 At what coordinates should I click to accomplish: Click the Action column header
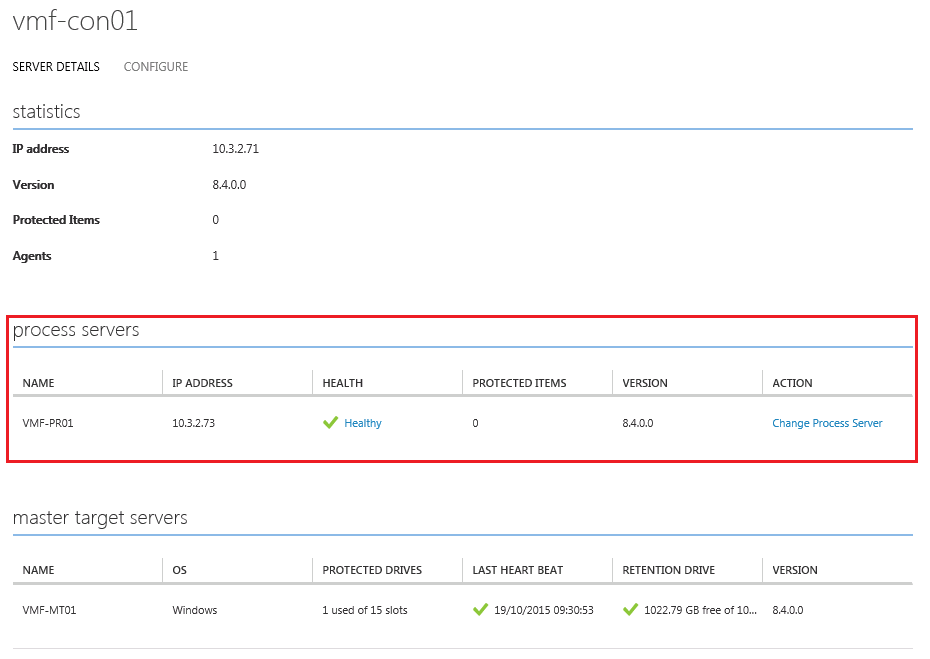tap(792, 383)
